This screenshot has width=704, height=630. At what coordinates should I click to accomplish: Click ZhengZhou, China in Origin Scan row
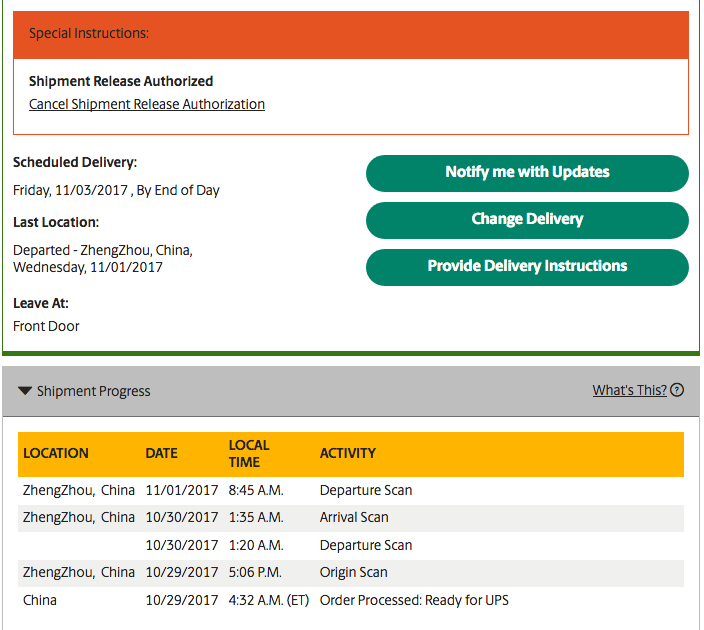coord(79,572)
